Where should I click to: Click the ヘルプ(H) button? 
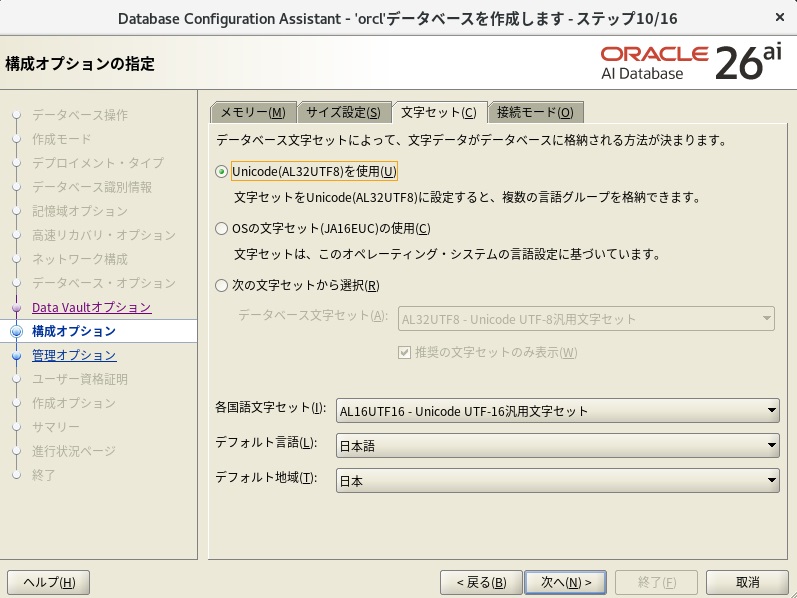click(x=49, y=582)
